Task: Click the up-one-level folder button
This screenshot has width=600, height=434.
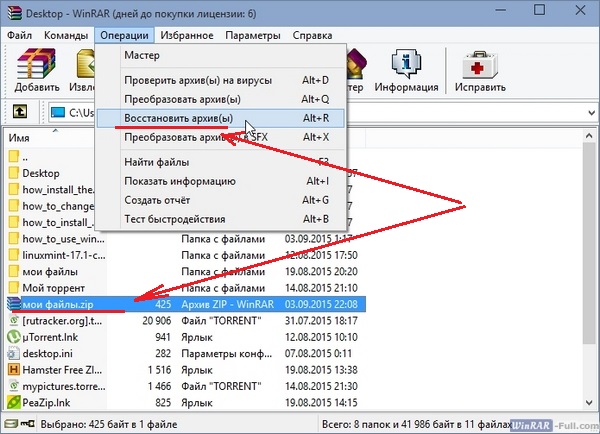Action: click(x=21, y=110)
